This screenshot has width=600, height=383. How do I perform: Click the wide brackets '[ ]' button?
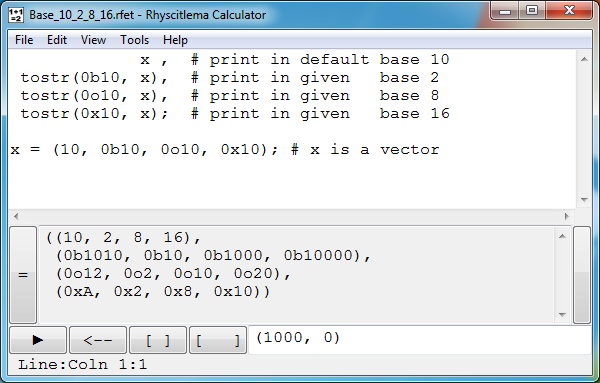point(218,340)
